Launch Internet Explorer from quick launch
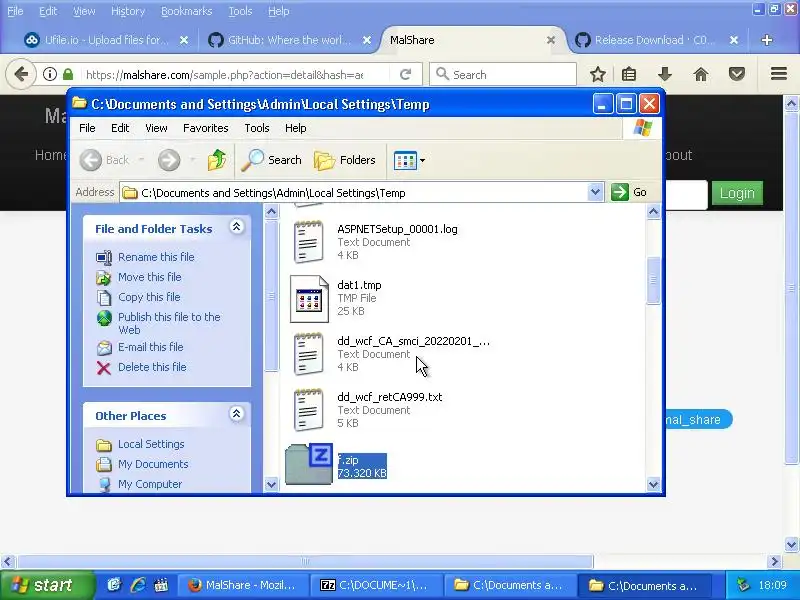 point(138,585)
